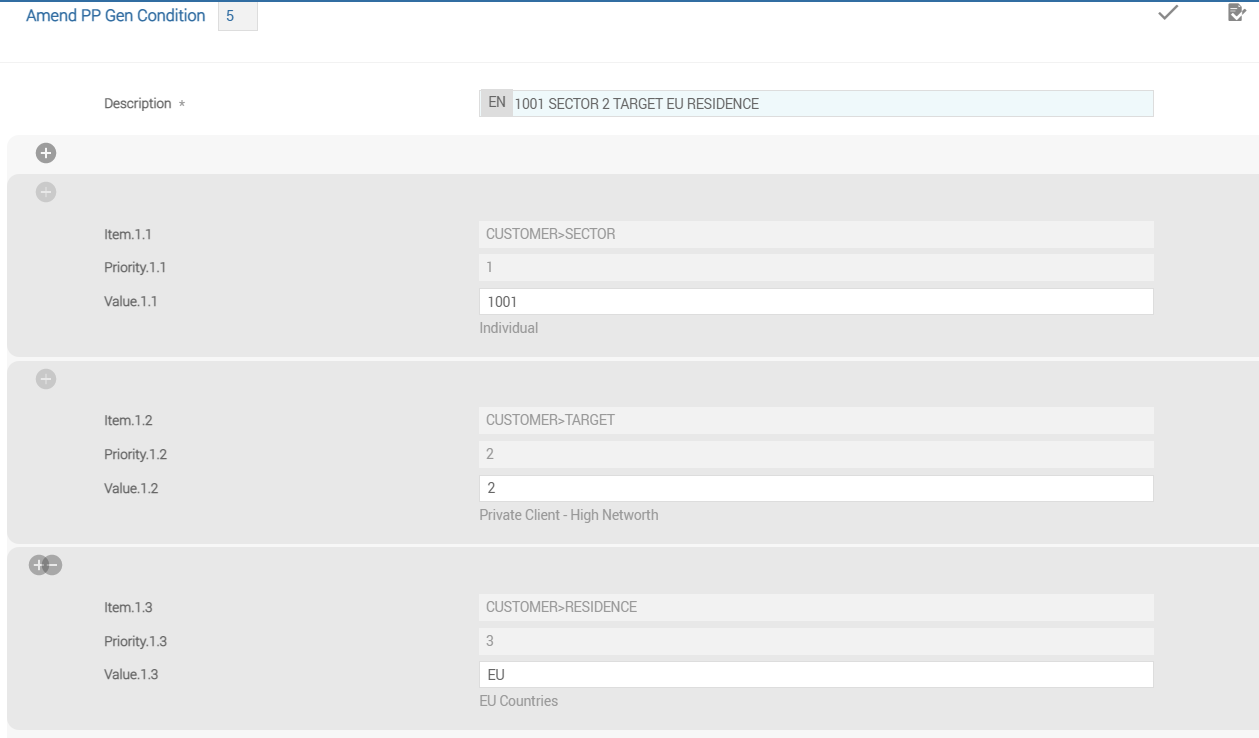Remove the Item.1.3 group with minus icon
This screenshot has height=738, width=1259.
tap(54, 565)
